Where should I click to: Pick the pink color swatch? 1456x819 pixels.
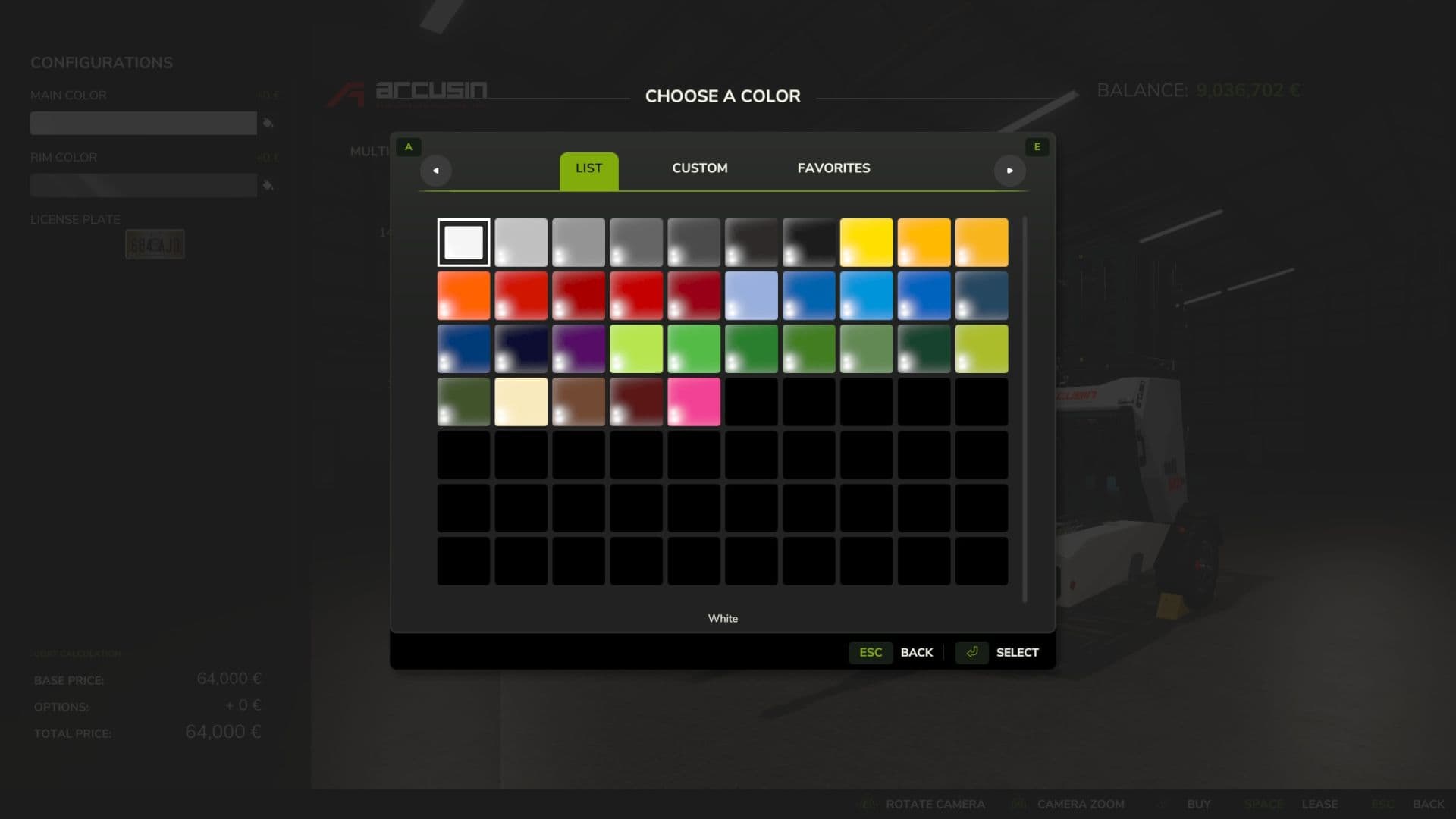click(x=694, y=402)
